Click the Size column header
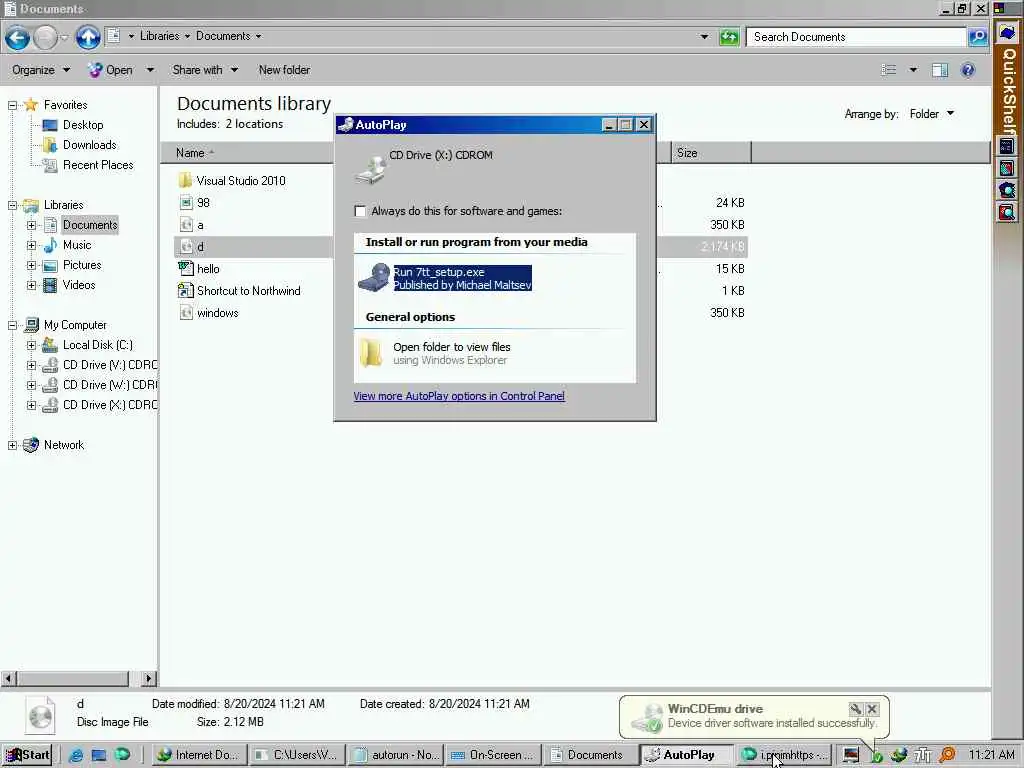 (711, 153)
